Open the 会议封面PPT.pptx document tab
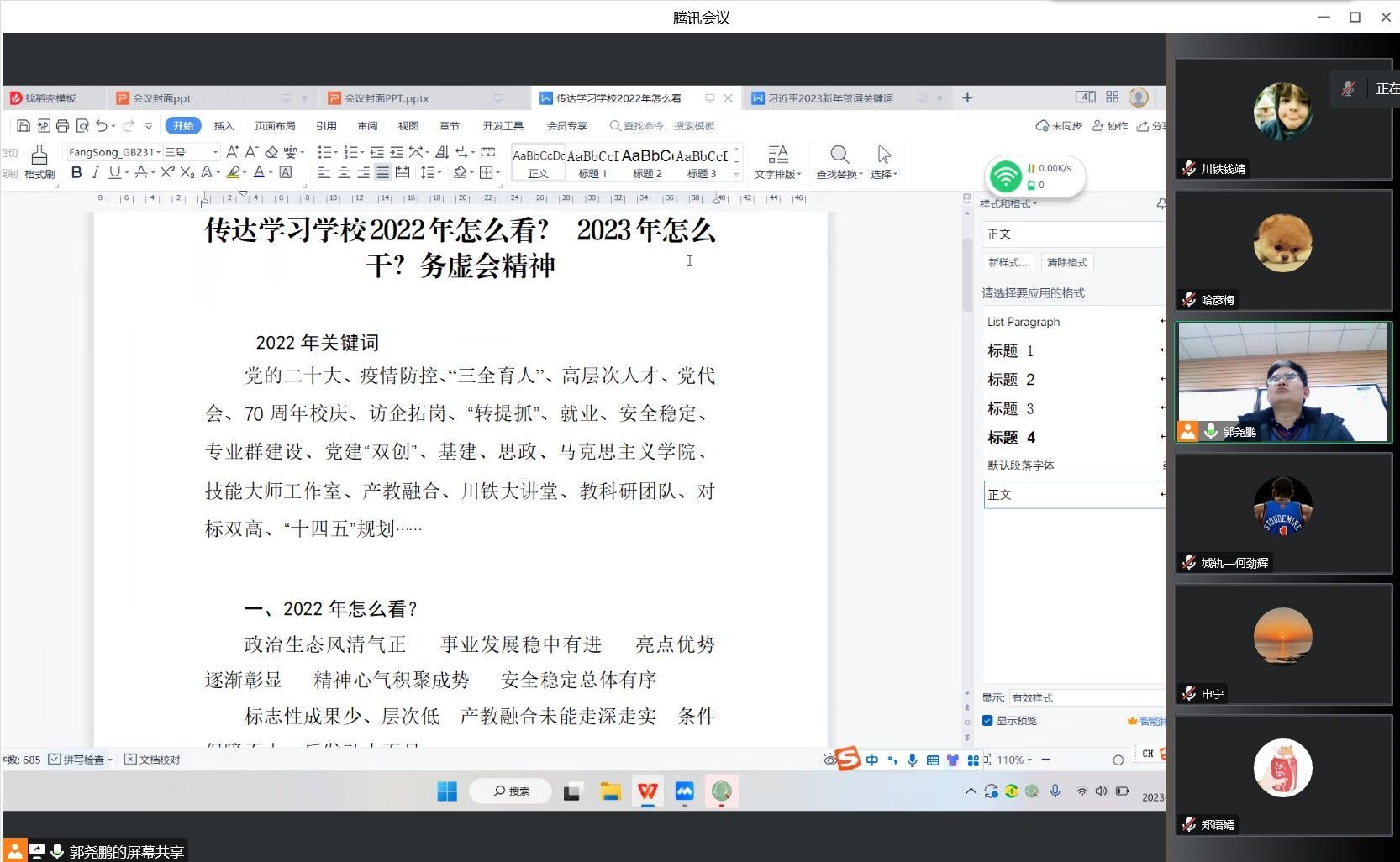1400x862 pixels. pyautogui.click(x=387, y=98)
